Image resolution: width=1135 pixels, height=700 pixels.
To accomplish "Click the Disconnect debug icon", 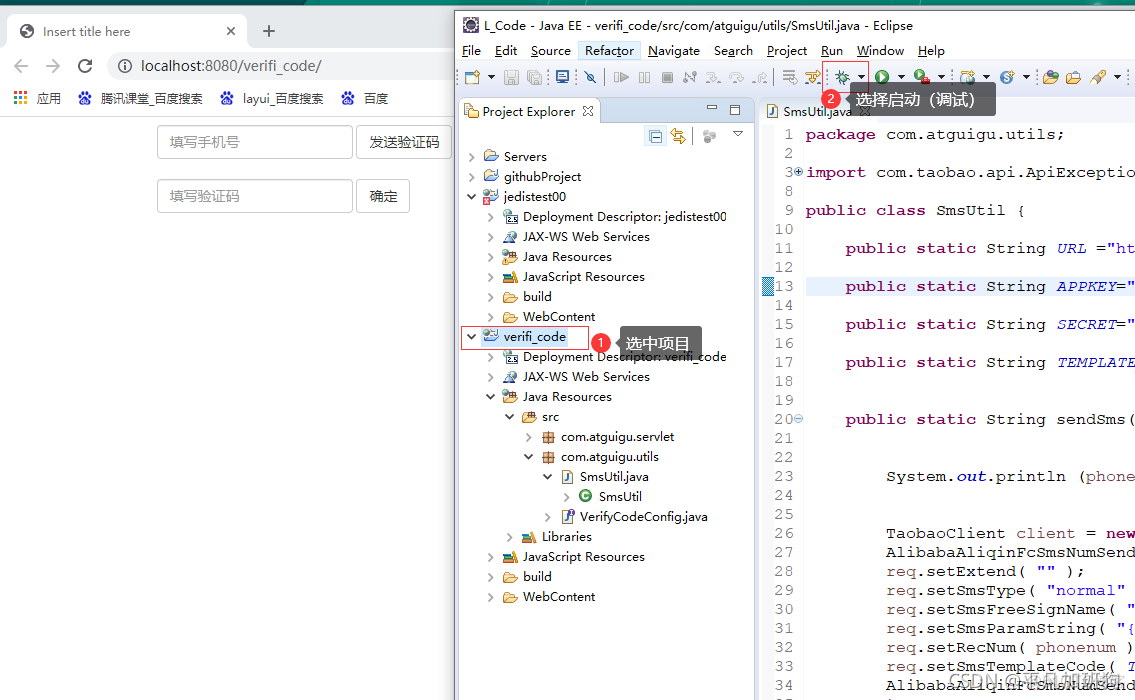I will coord(690,77).
